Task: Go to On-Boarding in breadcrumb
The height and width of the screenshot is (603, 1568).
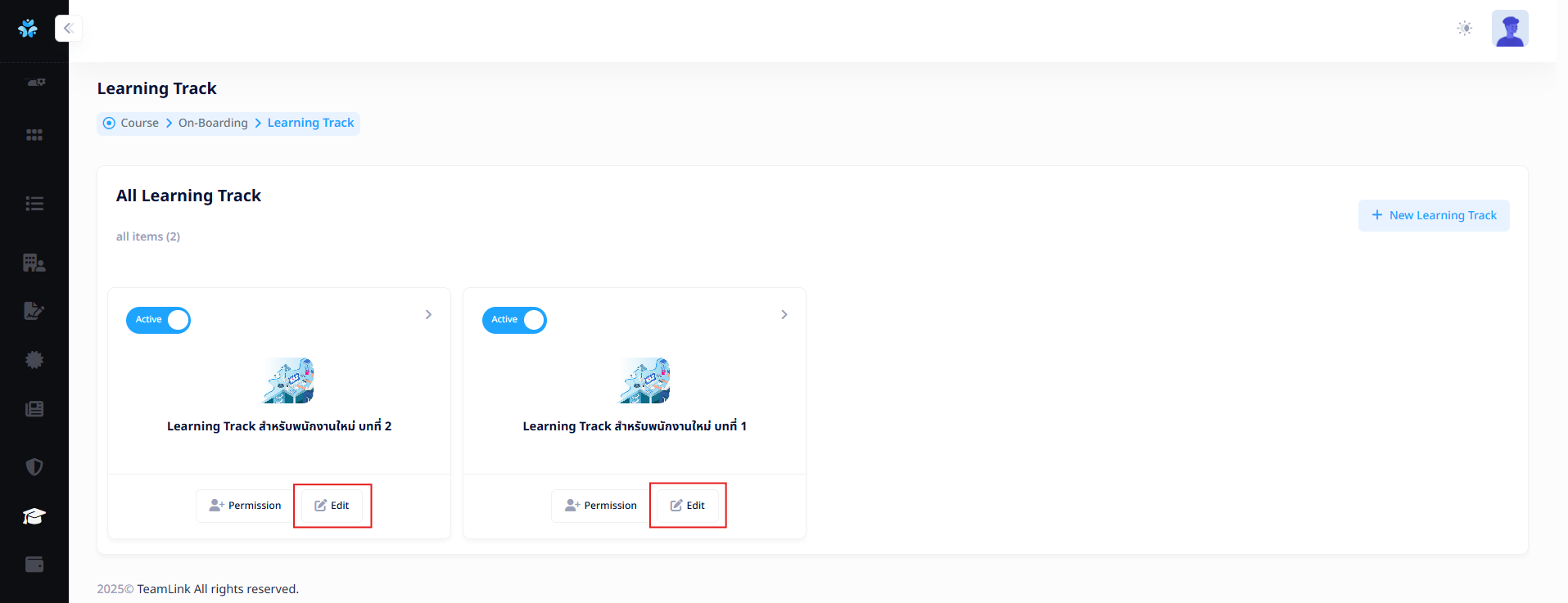Action: coord(213,123)
